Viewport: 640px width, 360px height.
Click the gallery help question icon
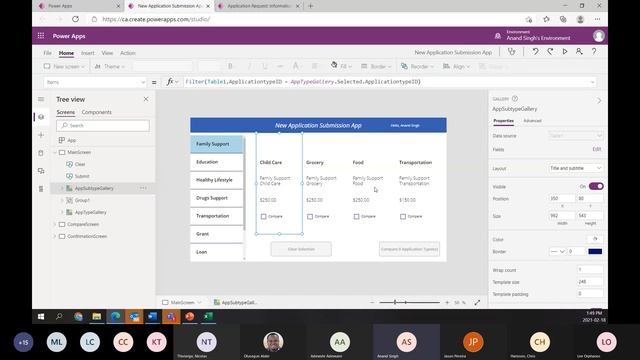515,99
